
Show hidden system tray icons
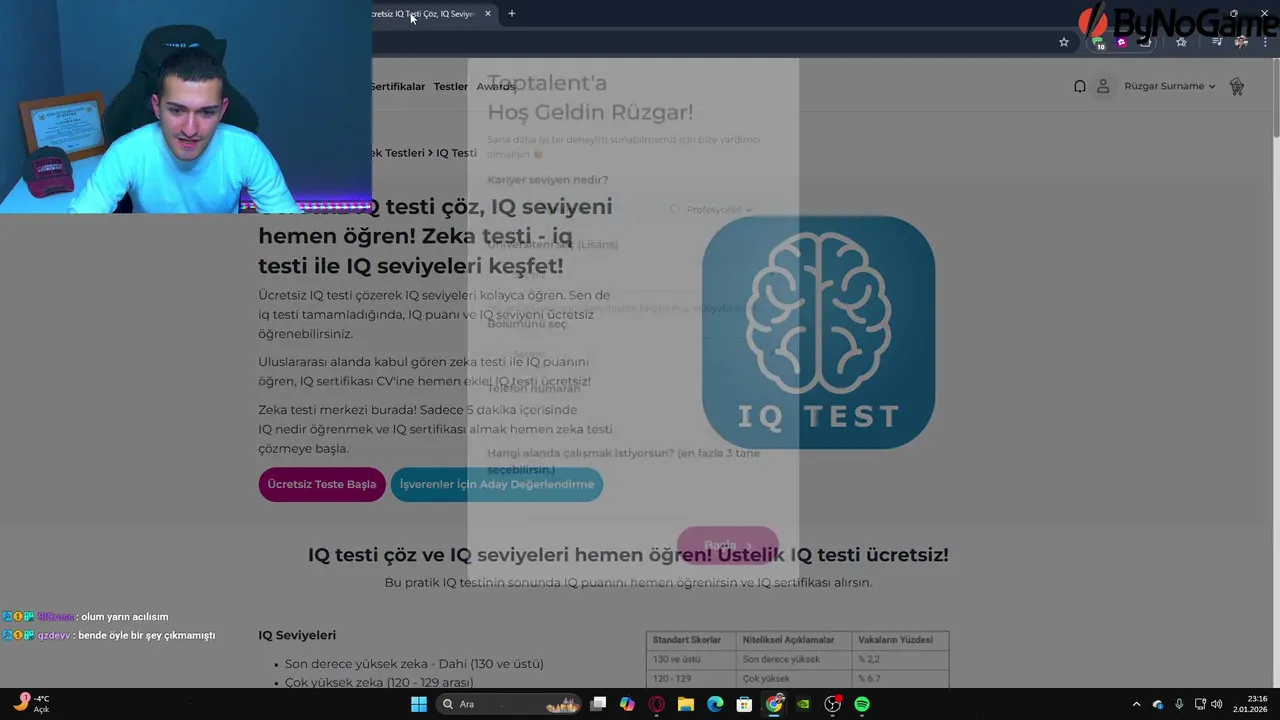click(x=1136, y=704)
